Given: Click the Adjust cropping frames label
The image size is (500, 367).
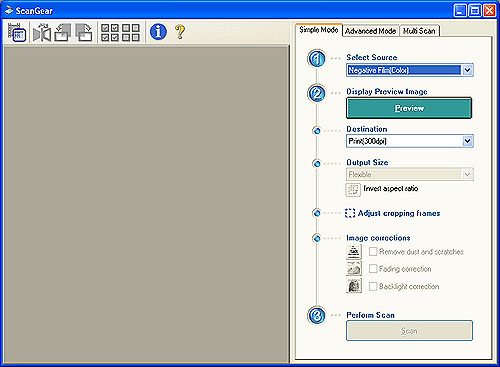Looking at the screenshot, I should click(399, 213).
